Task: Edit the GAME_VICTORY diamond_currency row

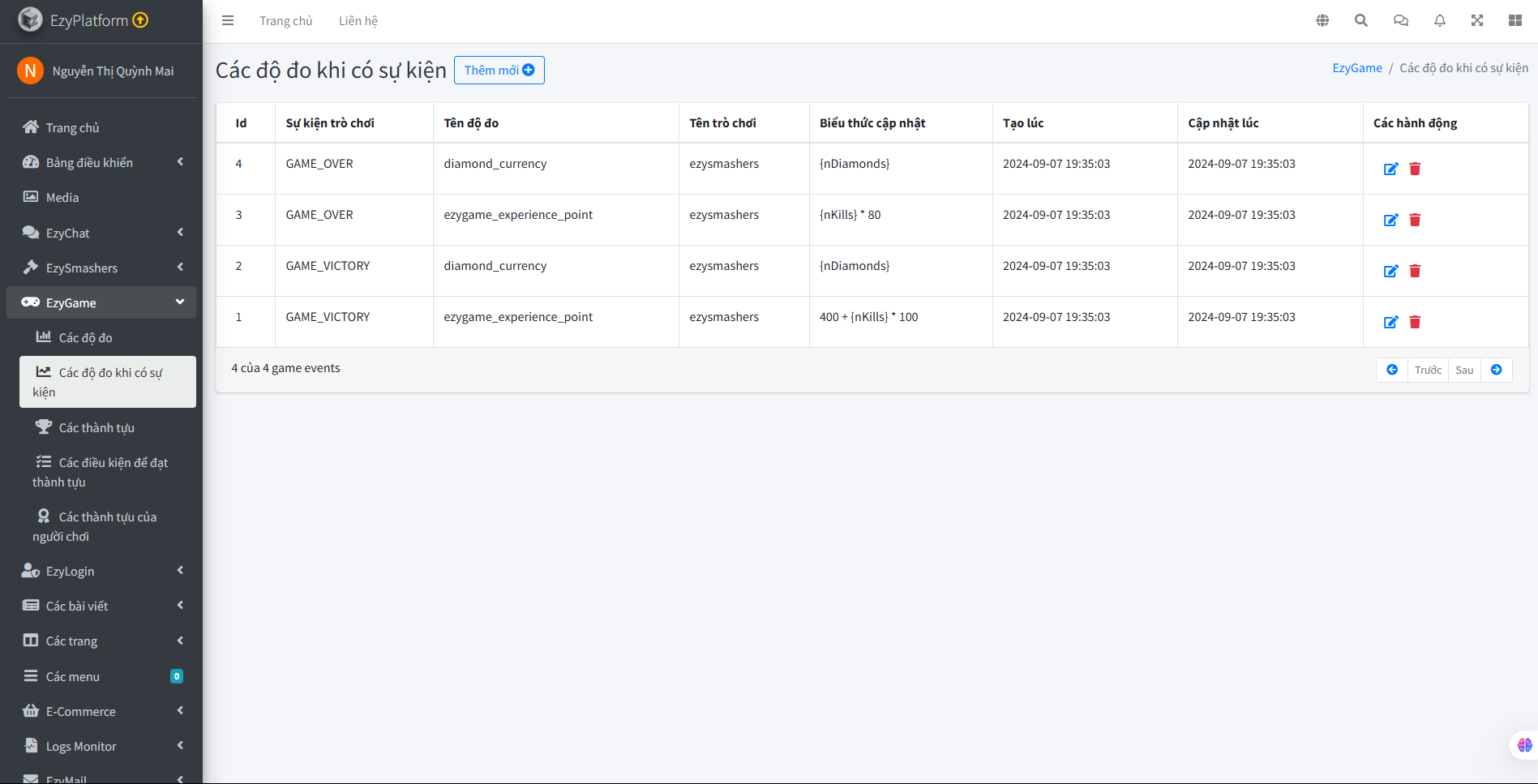Action: pos(1390,271)
